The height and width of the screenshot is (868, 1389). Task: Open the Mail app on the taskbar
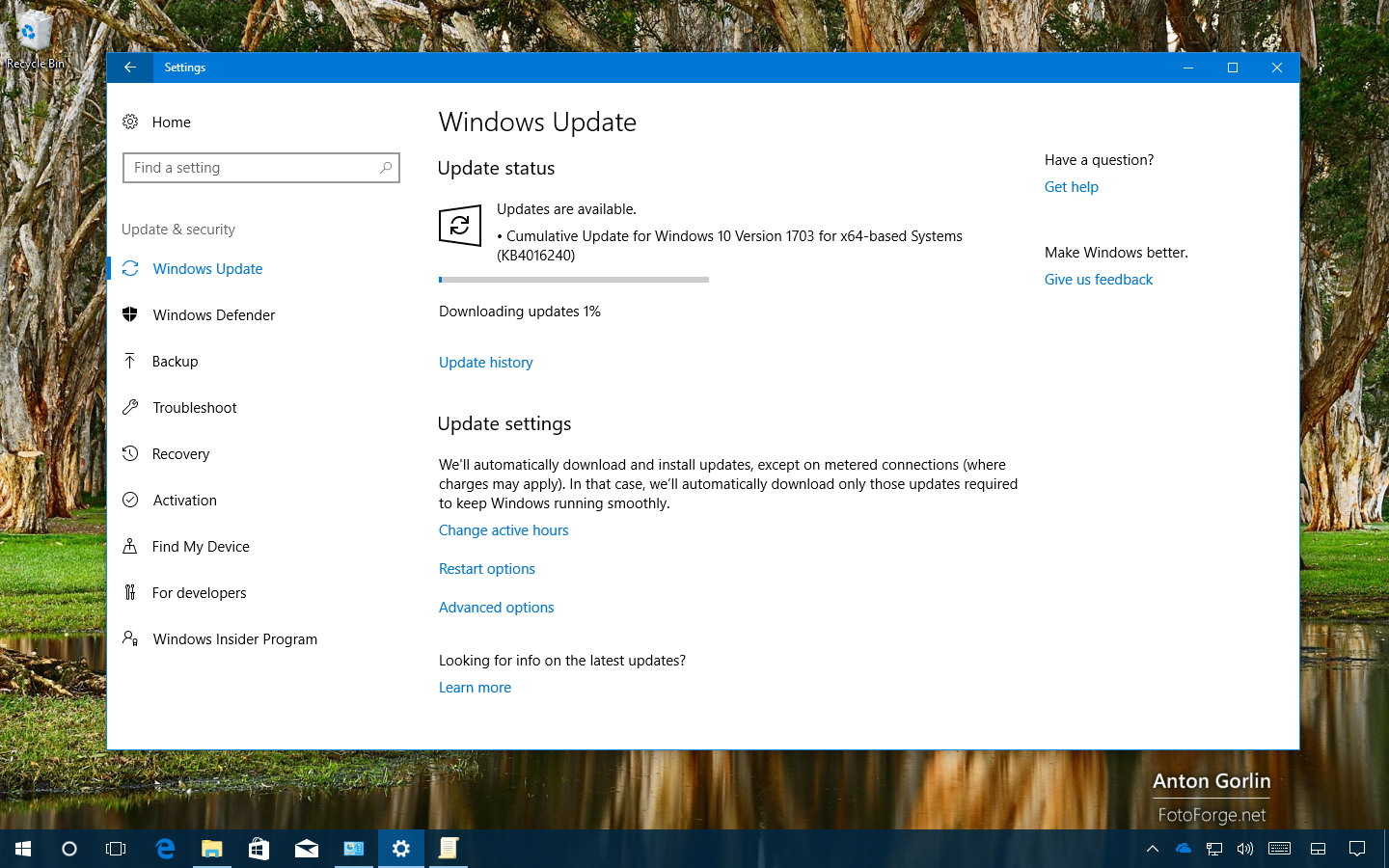click(x=306, y=849)
